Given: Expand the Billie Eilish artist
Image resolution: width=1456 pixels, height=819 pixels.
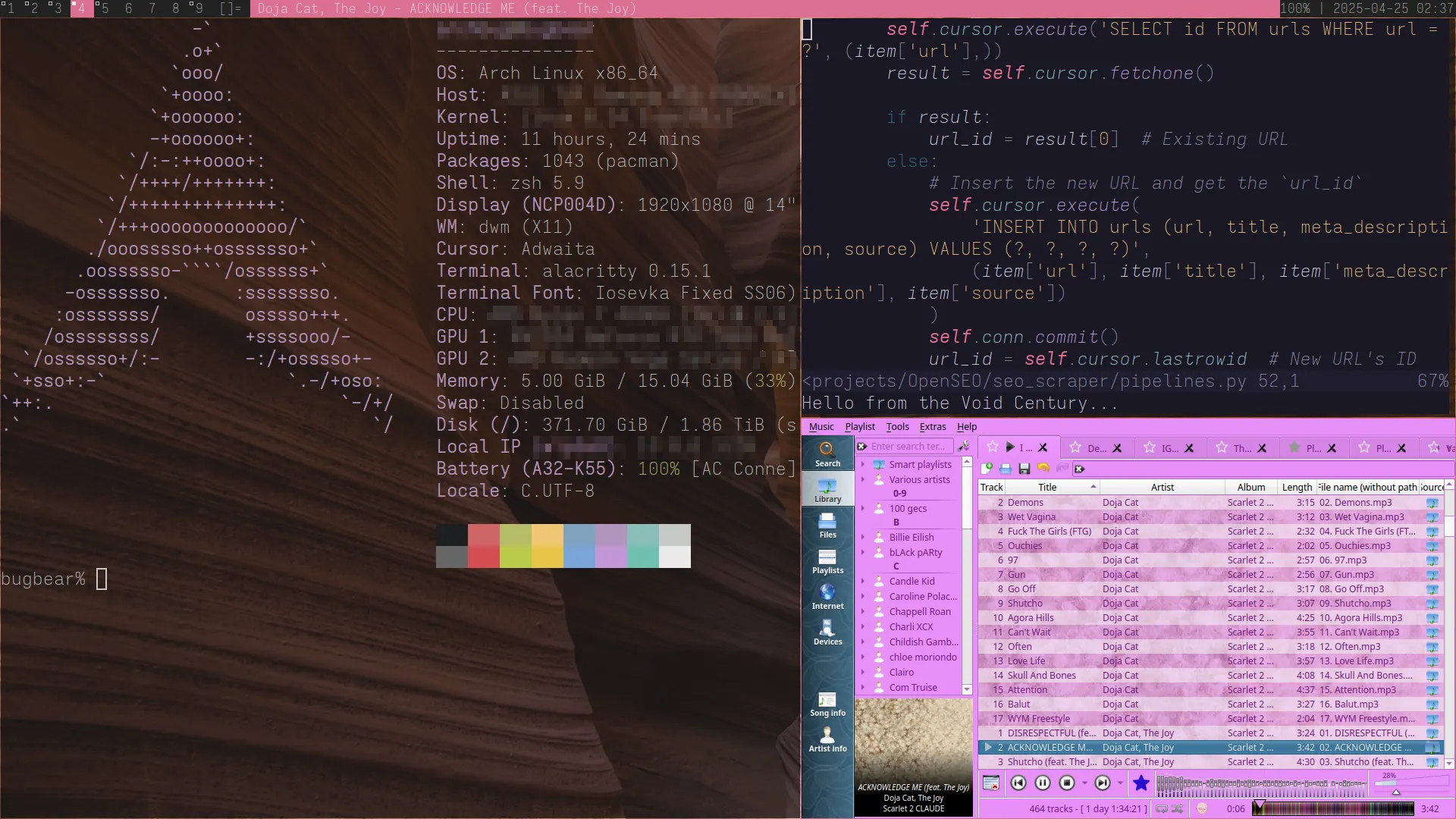Looking at the screenshot, I should point(862,538).
